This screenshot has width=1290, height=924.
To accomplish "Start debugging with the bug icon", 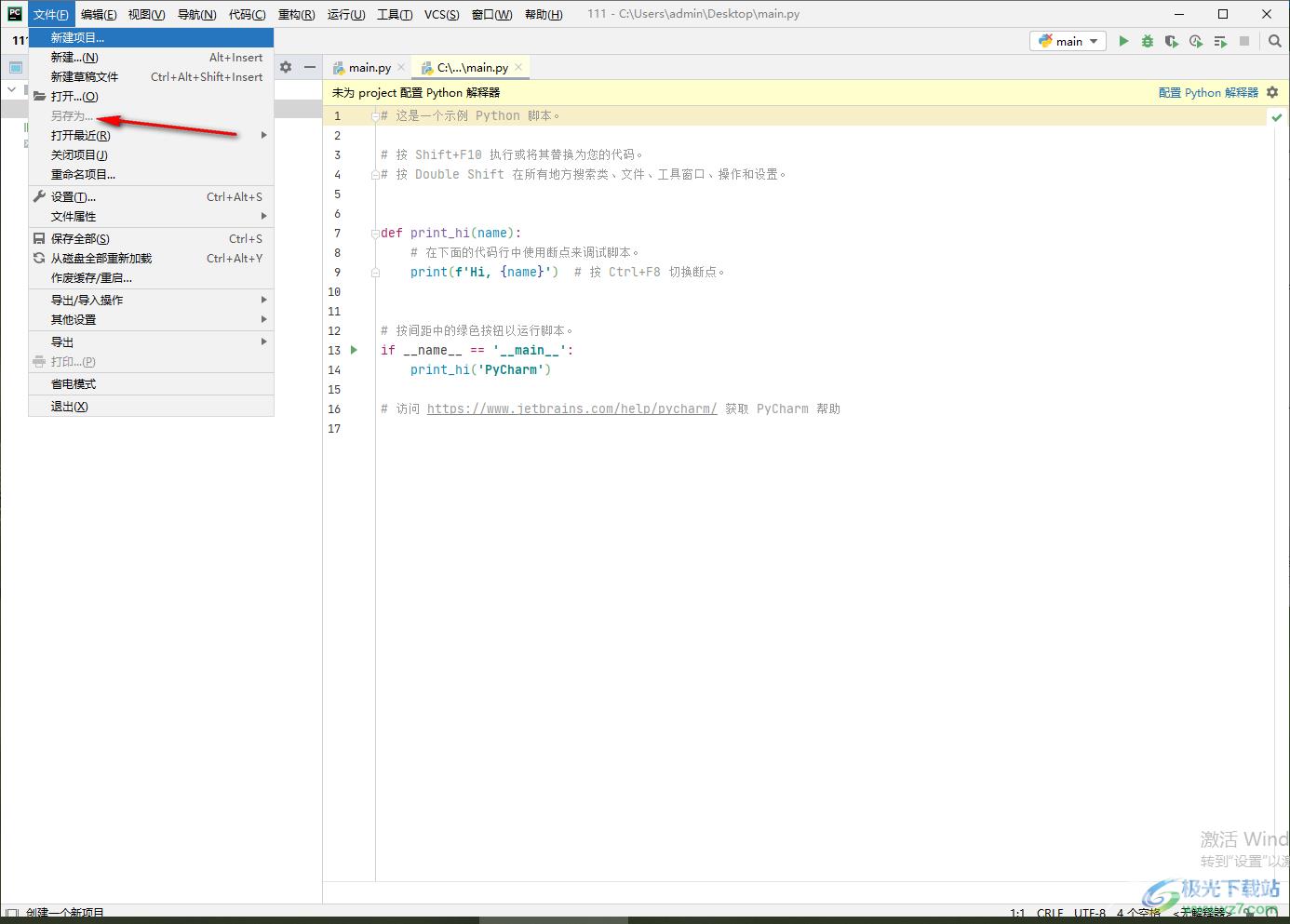I will tap(1148, 41).
